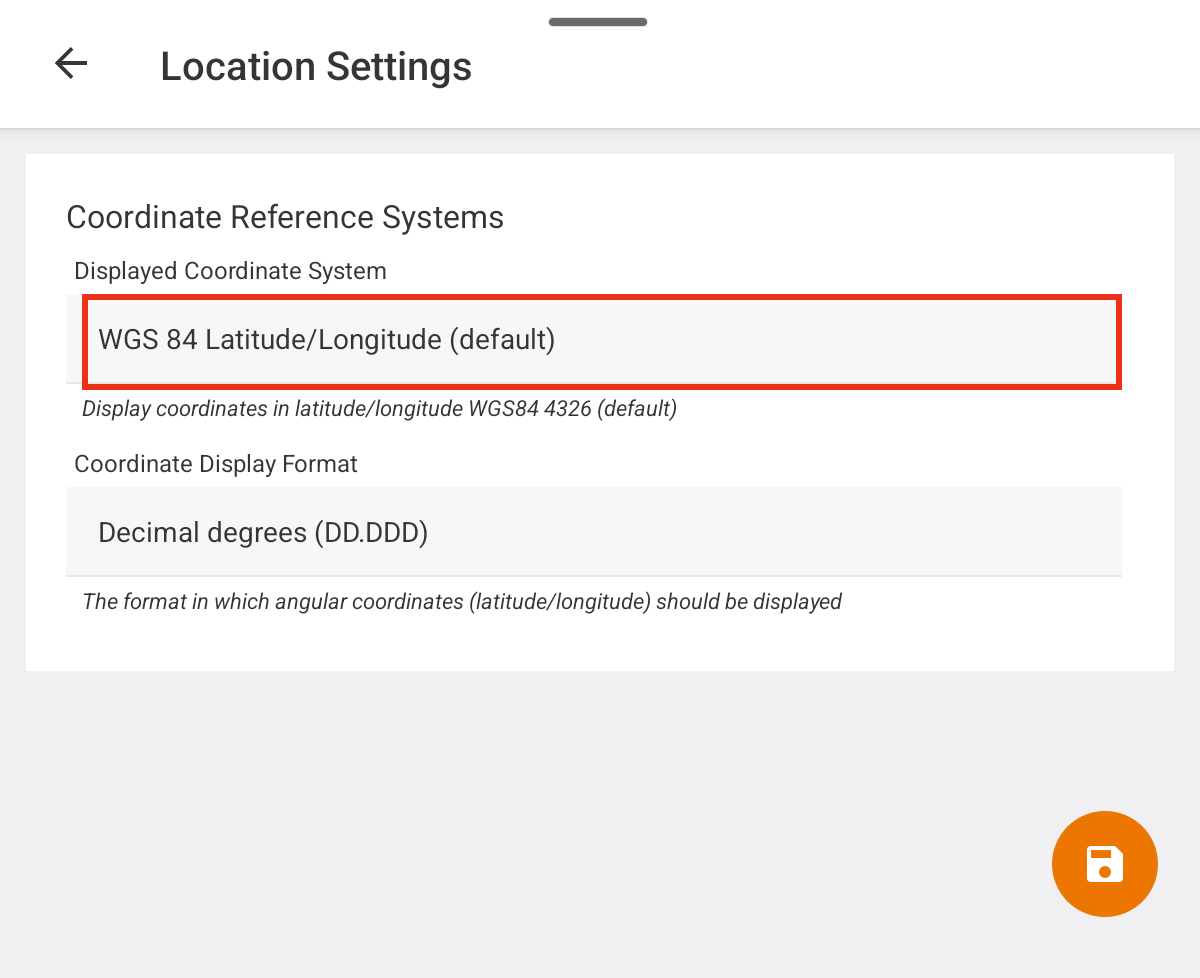Go back using the arrow icon
Image resolution: width=1200 pixels, height=978 pixels.
tap(71, 64)
